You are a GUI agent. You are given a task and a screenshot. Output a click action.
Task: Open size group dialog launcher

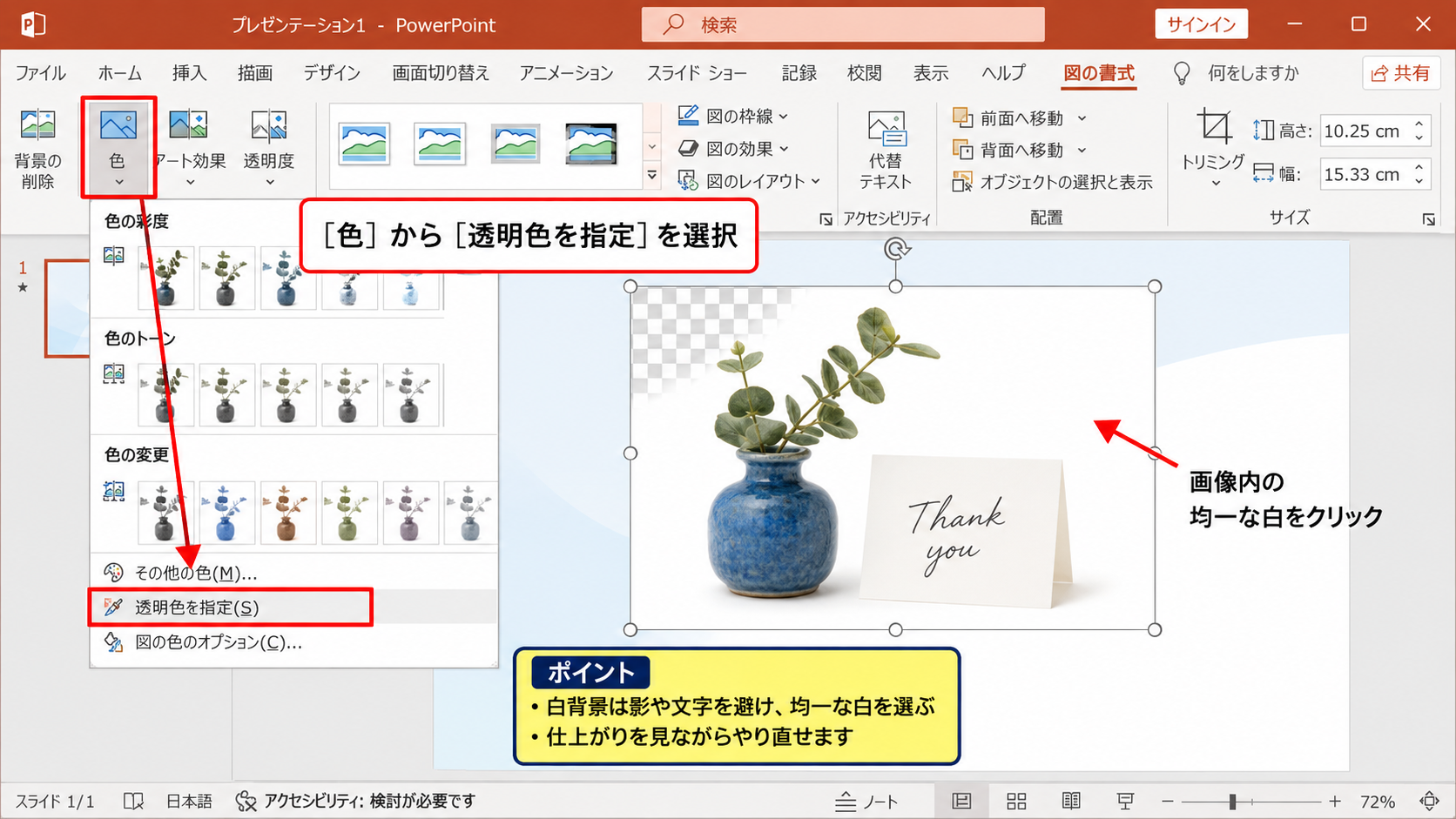click(x=1429, y=219)
